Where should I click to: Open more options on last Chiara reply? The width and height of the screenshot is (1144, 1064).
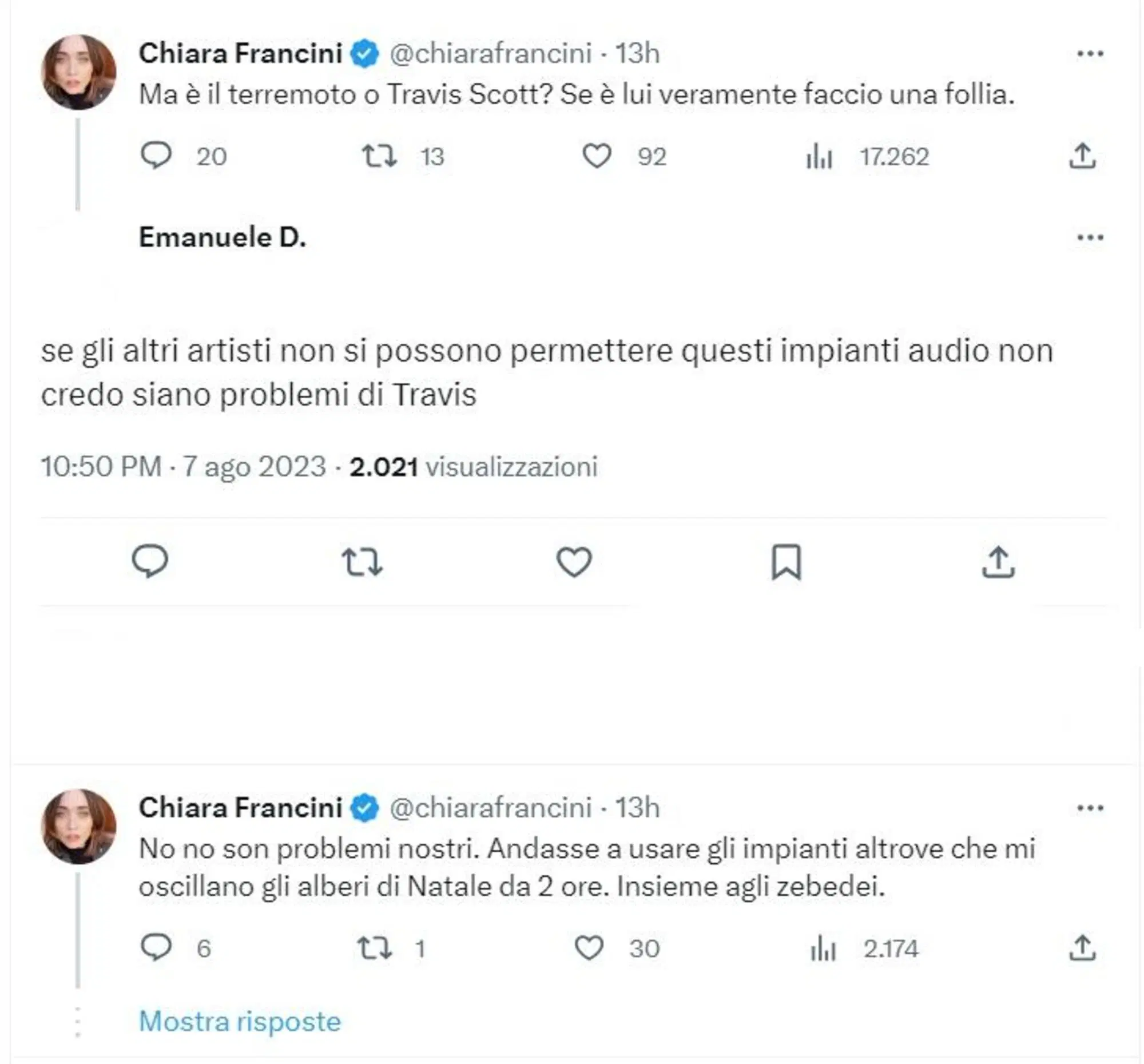point(1090,808)
